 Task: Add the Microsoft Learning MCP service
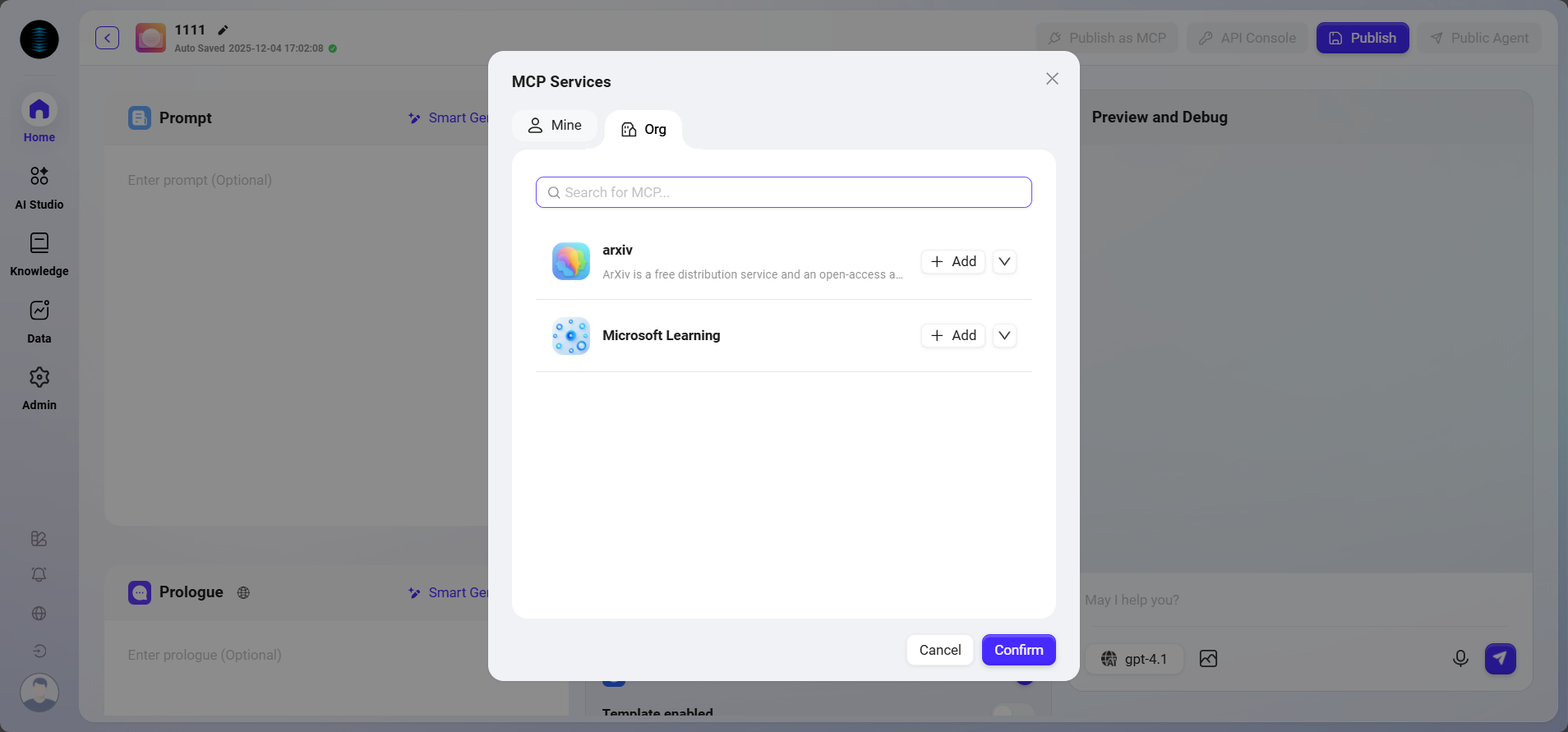tap(953, 336)
